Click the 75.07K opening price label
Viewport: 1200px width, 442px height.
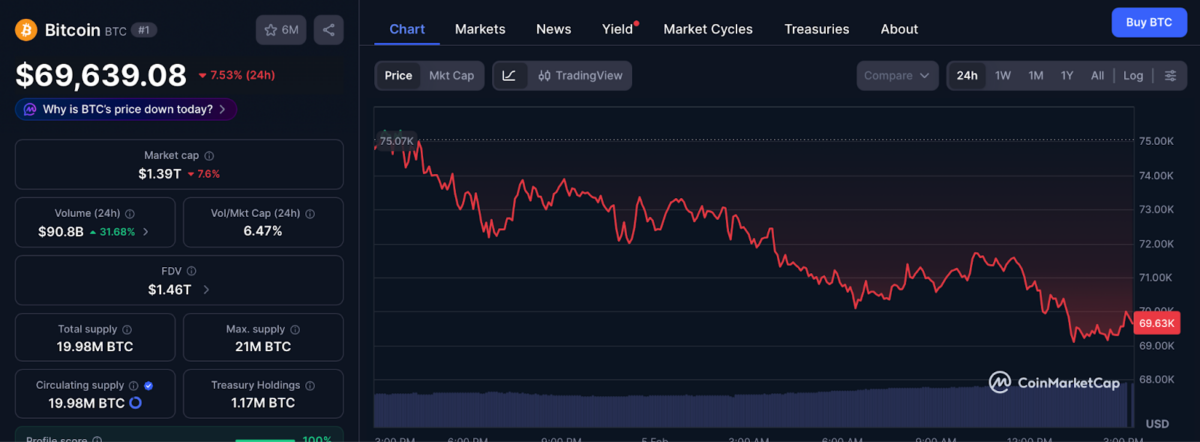coord(397,141)
